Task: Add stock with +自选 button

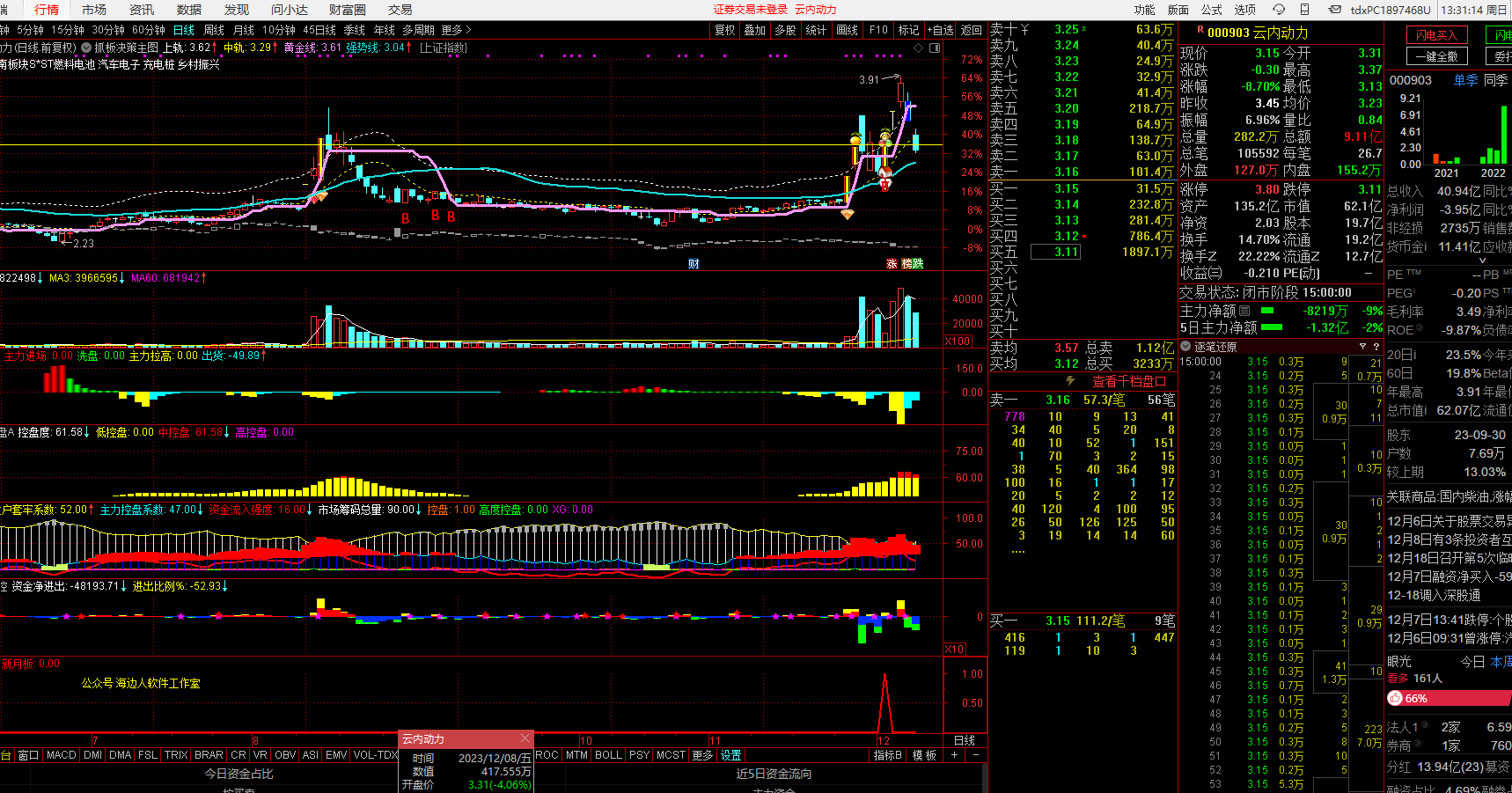Action: (940, 30)
